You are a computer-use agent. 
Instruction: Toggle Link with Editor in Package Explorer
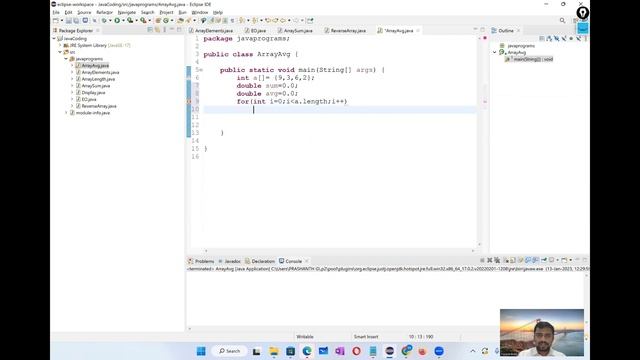pos(157,30)
